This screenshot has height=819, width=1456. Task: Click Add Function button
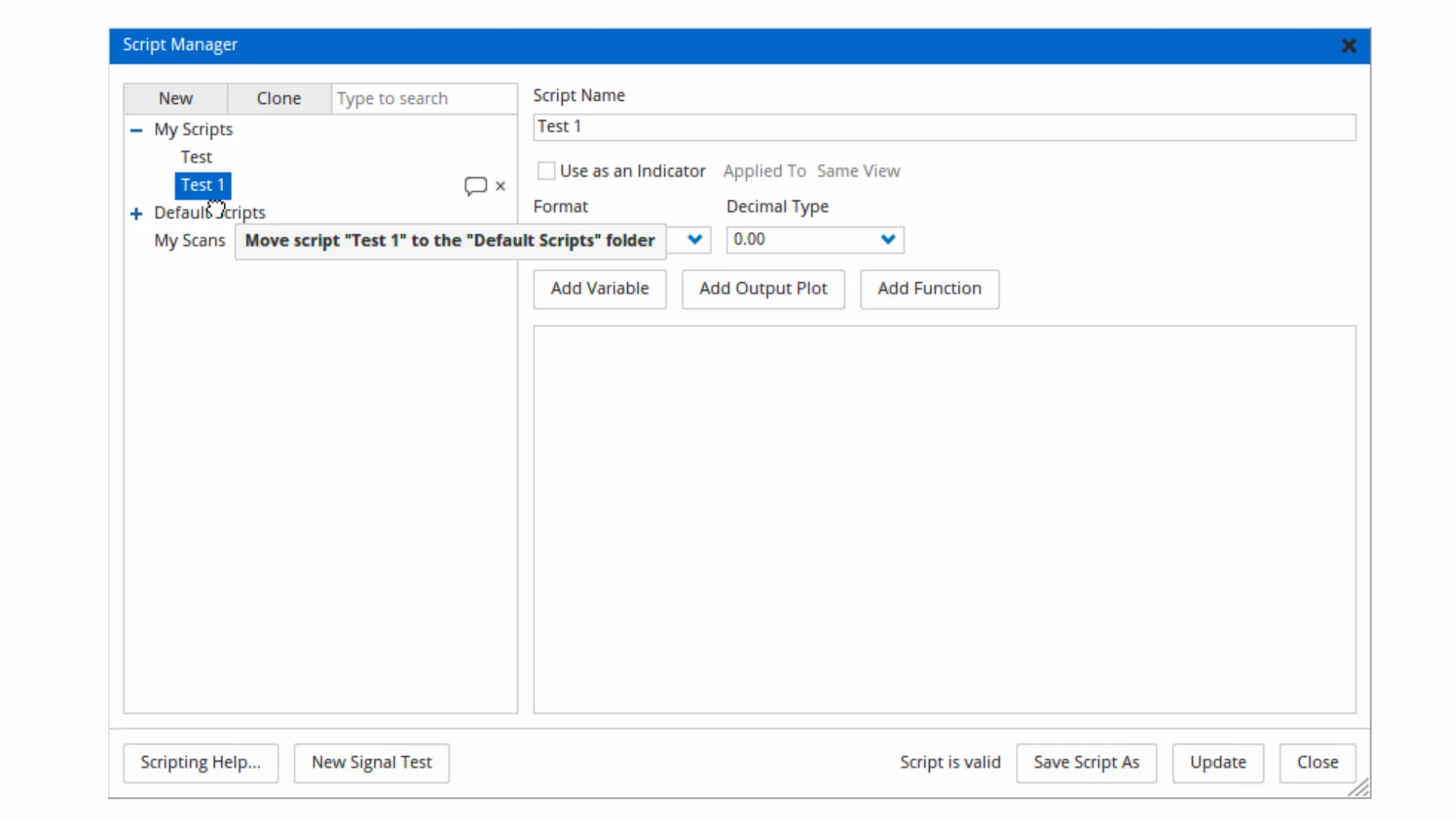pos(930,289)
